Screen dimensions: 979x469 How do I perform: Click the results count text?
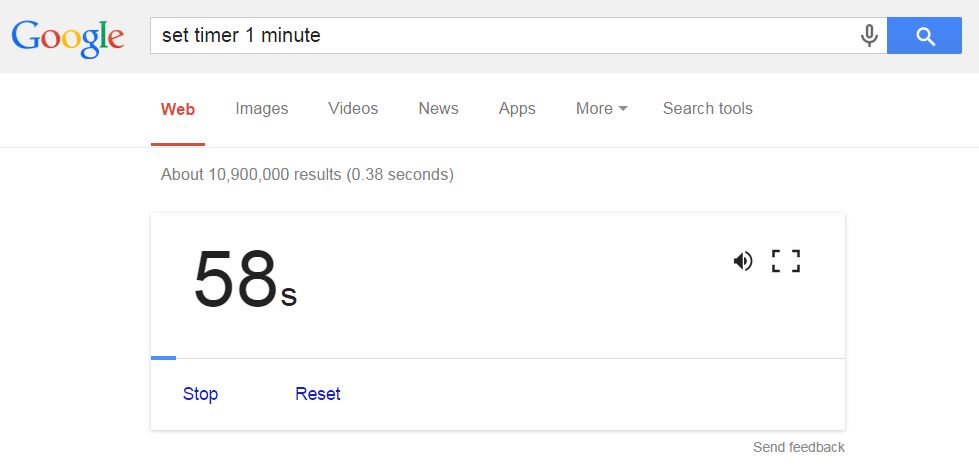click(x=307, y=174)
